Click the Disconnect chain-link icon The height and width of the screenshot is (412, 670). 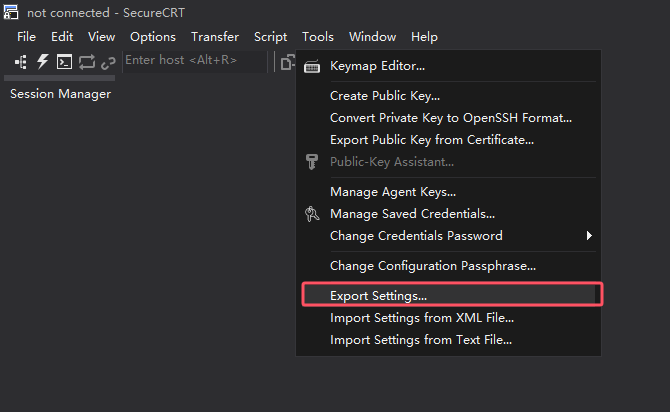[x=108, y=63]
